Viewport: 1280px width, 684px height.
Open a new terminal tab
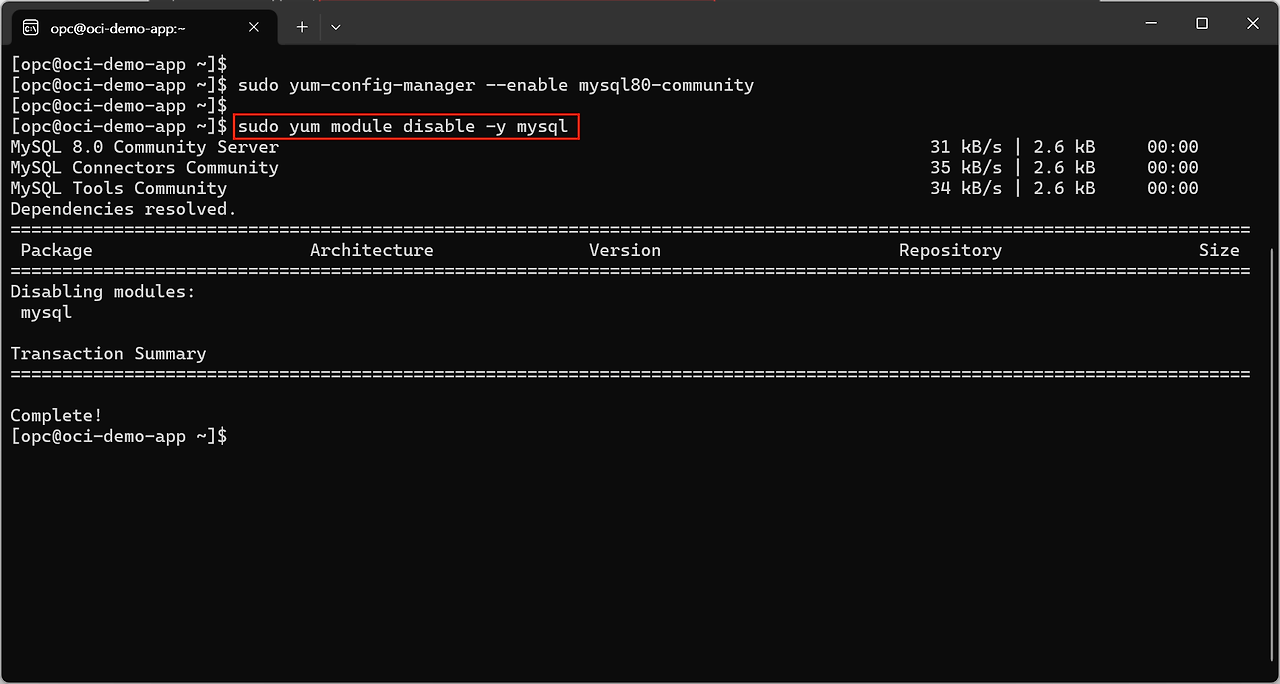[302, 27]
